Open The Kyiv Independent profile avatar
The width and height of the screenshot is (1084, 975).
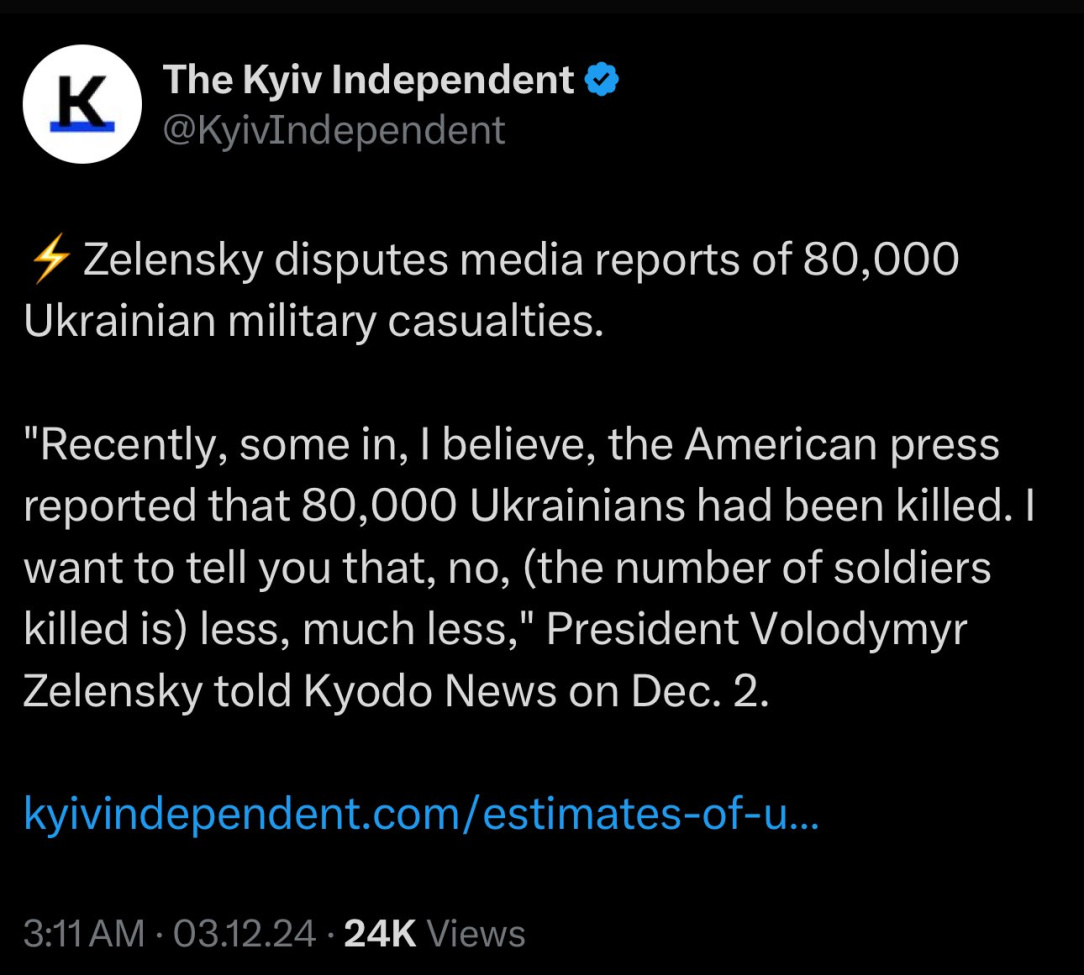[x=82, y=104]
